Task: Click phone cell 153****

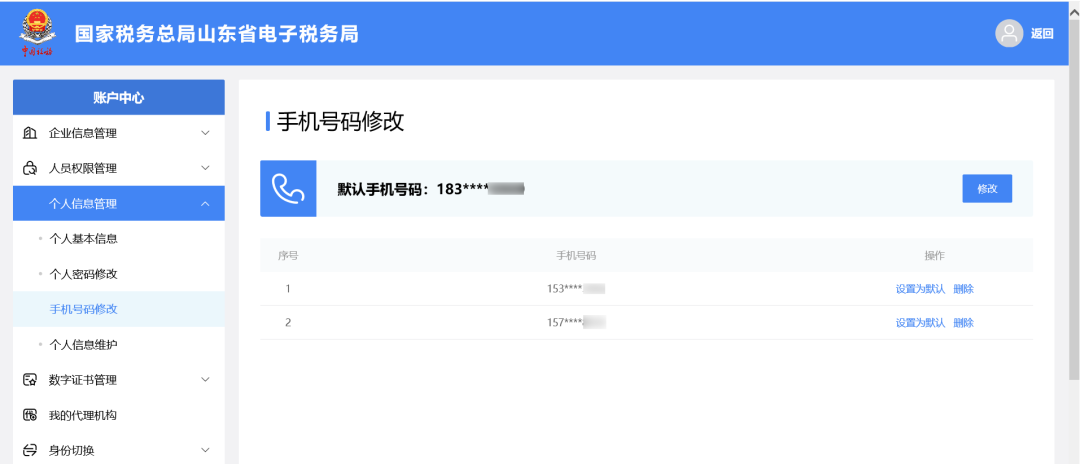Action: 576,289
